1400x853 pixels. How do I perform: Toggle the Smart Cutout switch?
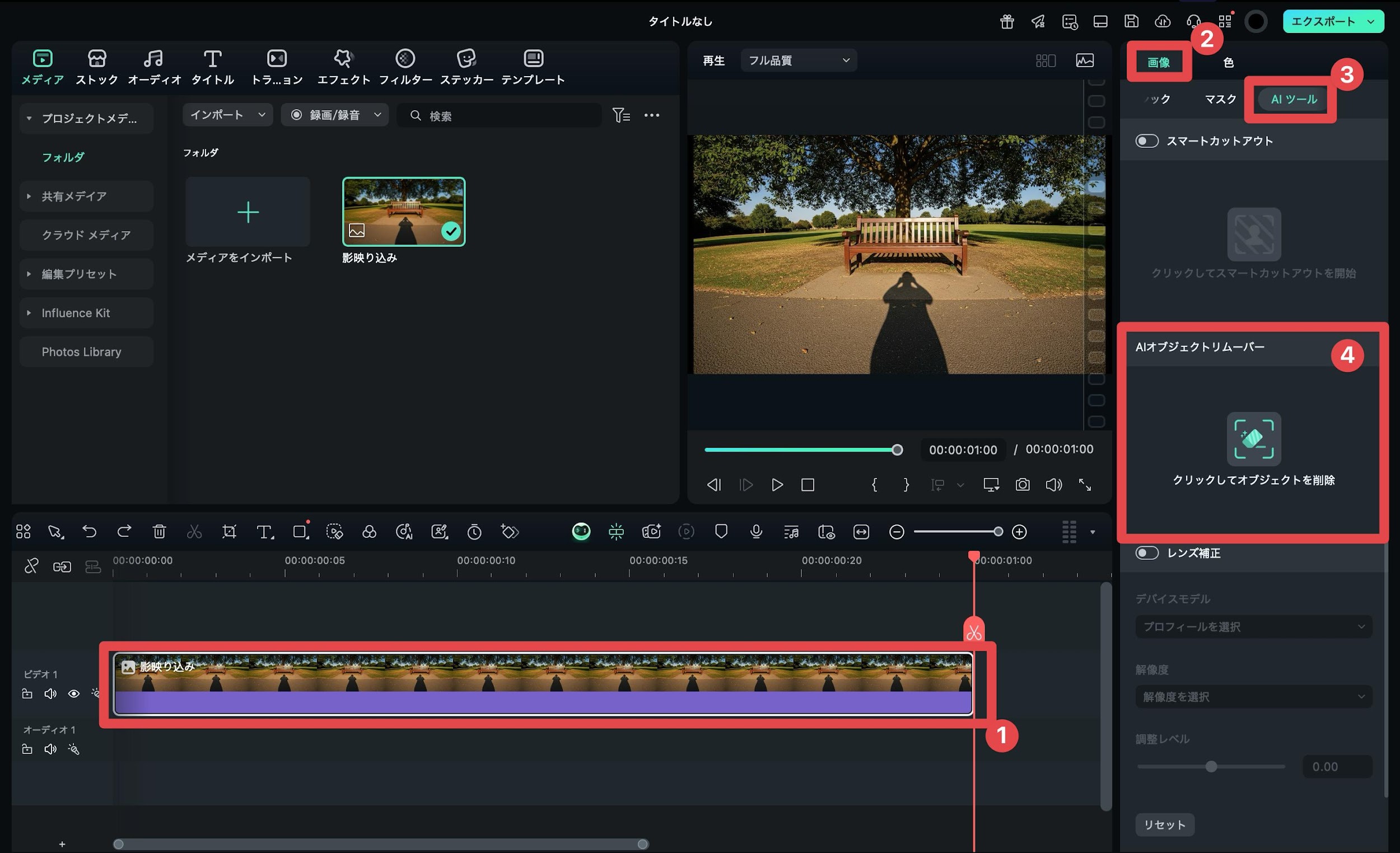coord(1146,141)
